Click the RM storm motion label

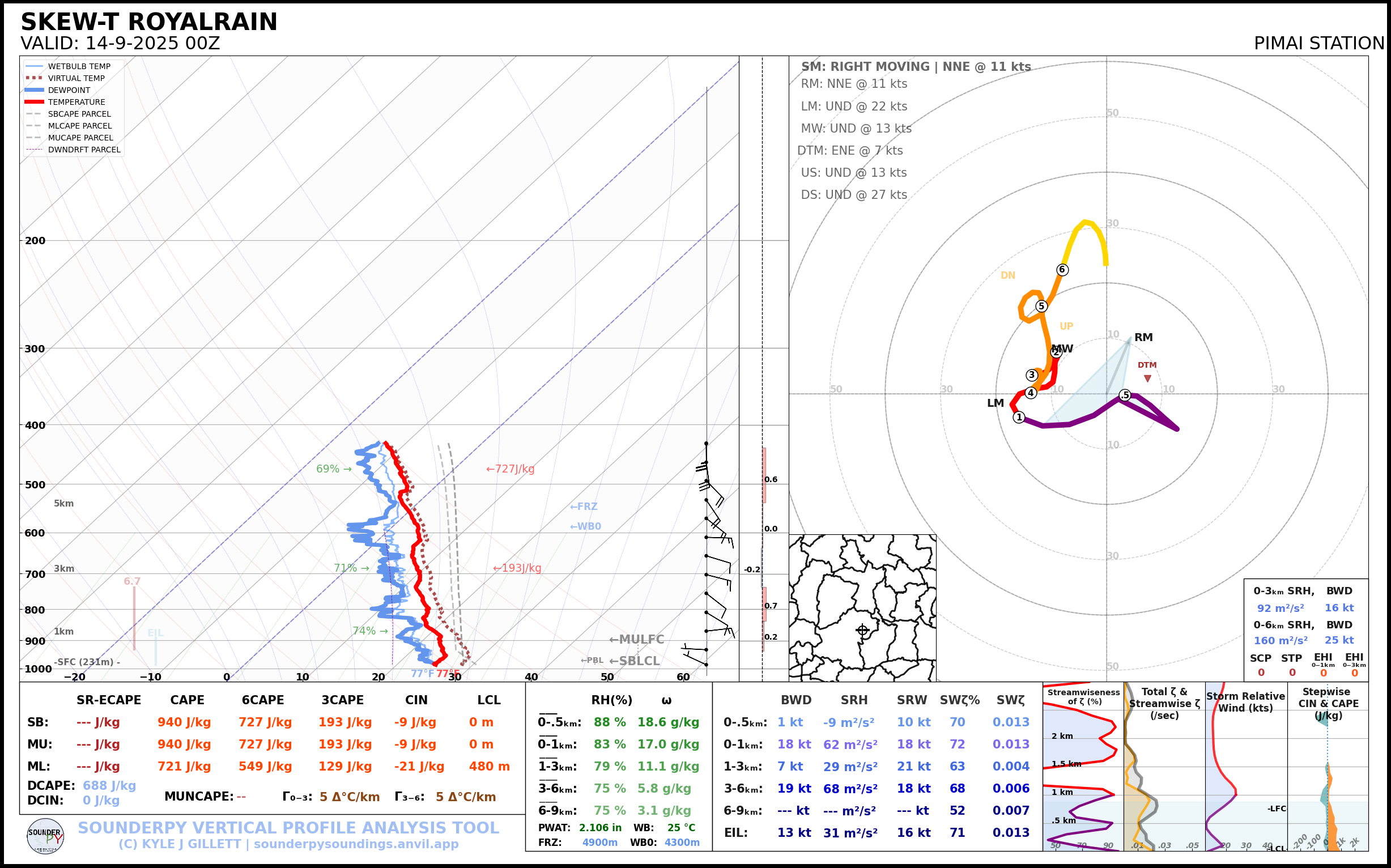pos(1143,338)
